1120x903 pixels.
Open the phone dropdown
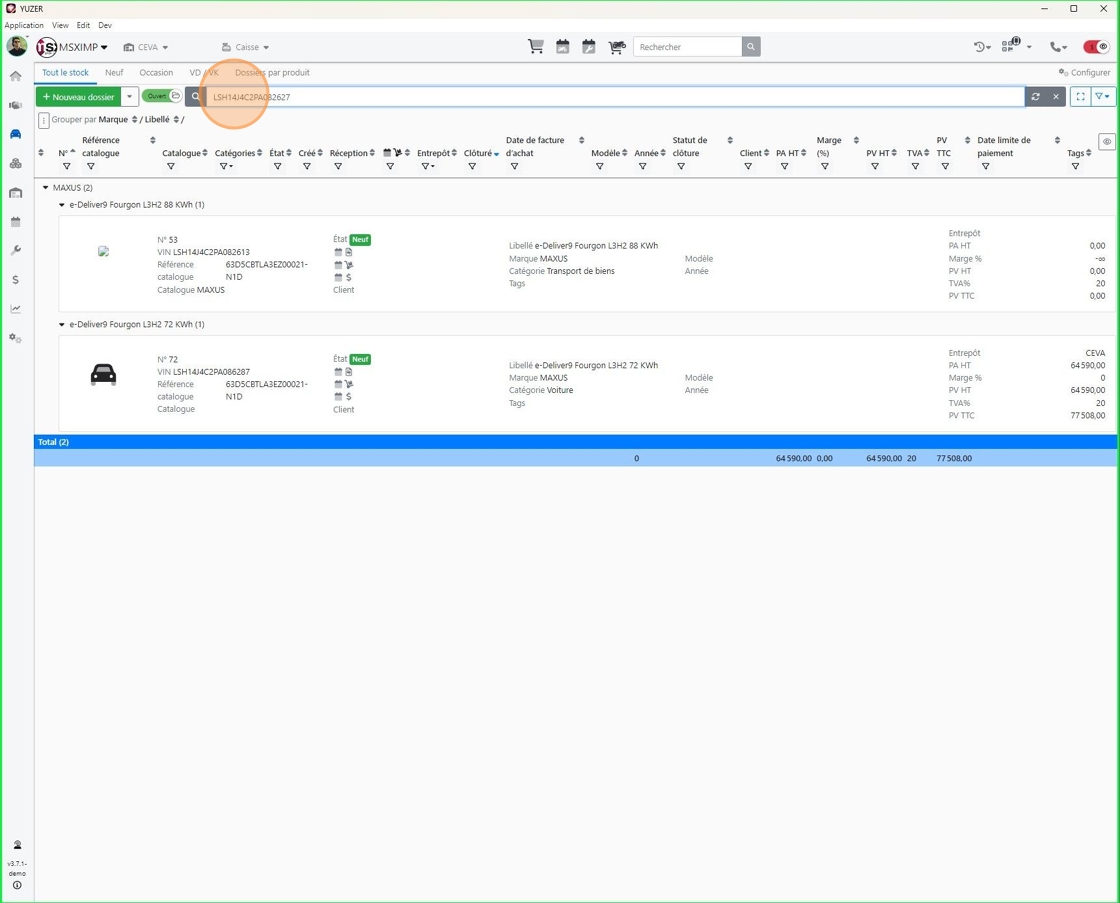click(1058, 46)
